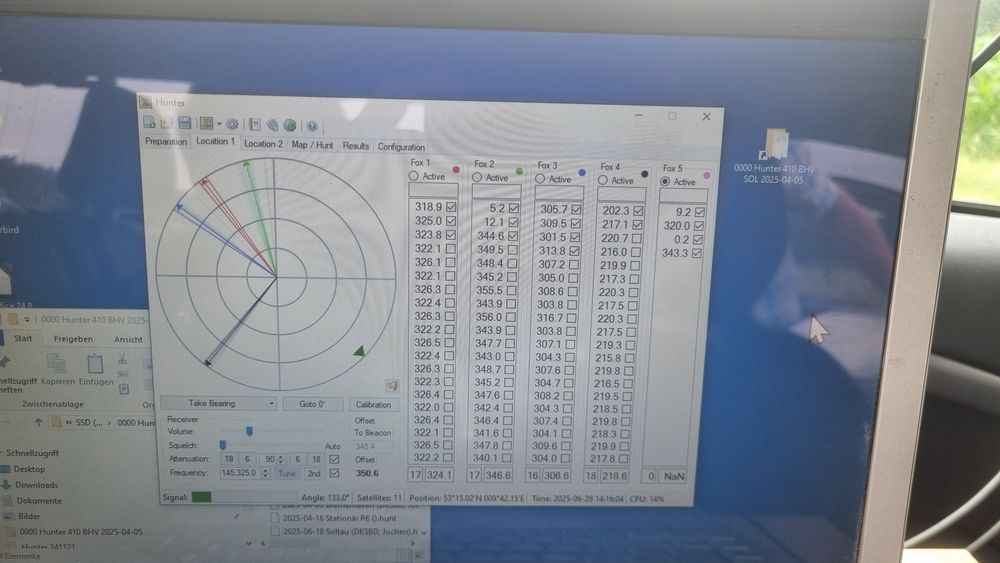Image resolution: width=1000 pixels, height=563 pixels.
Task: Open the Configuration tab
Action: (x=400, y=147)
